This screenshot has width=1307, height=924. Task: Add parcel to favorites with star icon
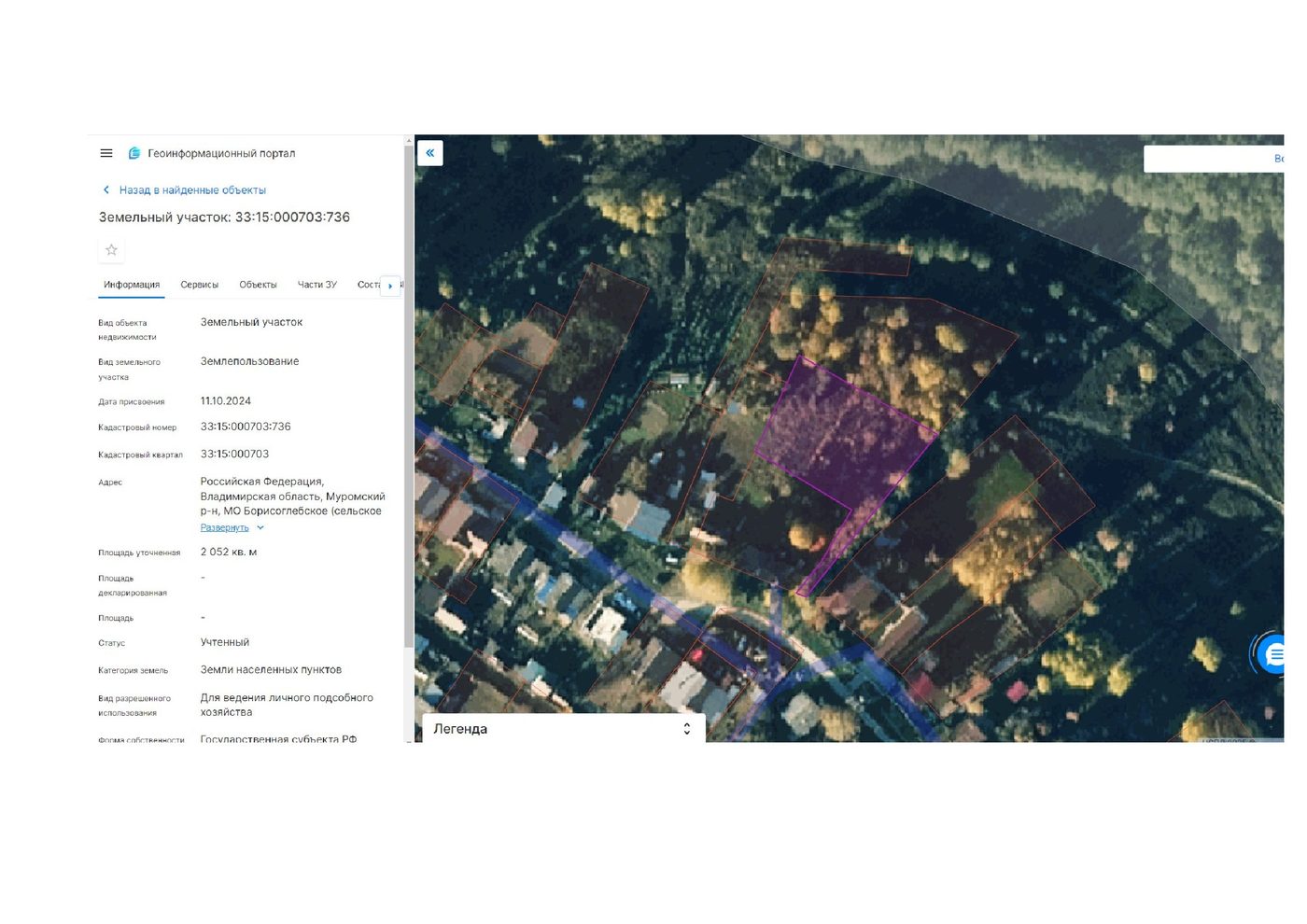pyautogui.click(x=111, y=250)
